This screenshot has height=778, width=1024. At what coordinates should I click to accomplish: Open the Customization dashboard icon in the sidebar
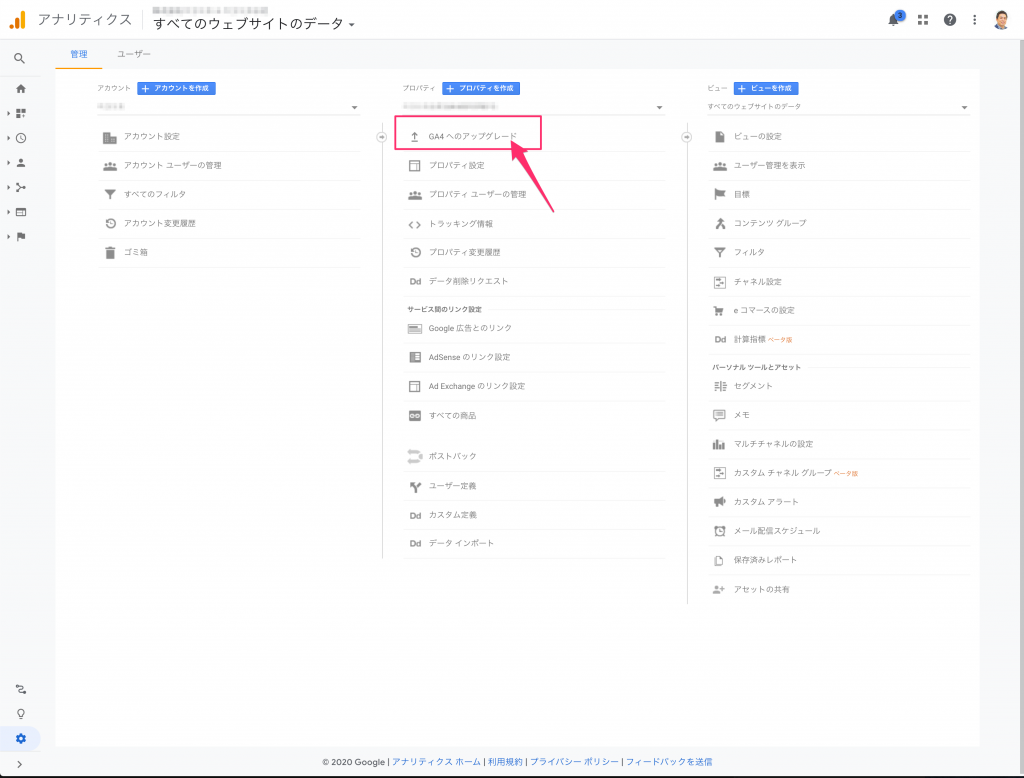21,113
